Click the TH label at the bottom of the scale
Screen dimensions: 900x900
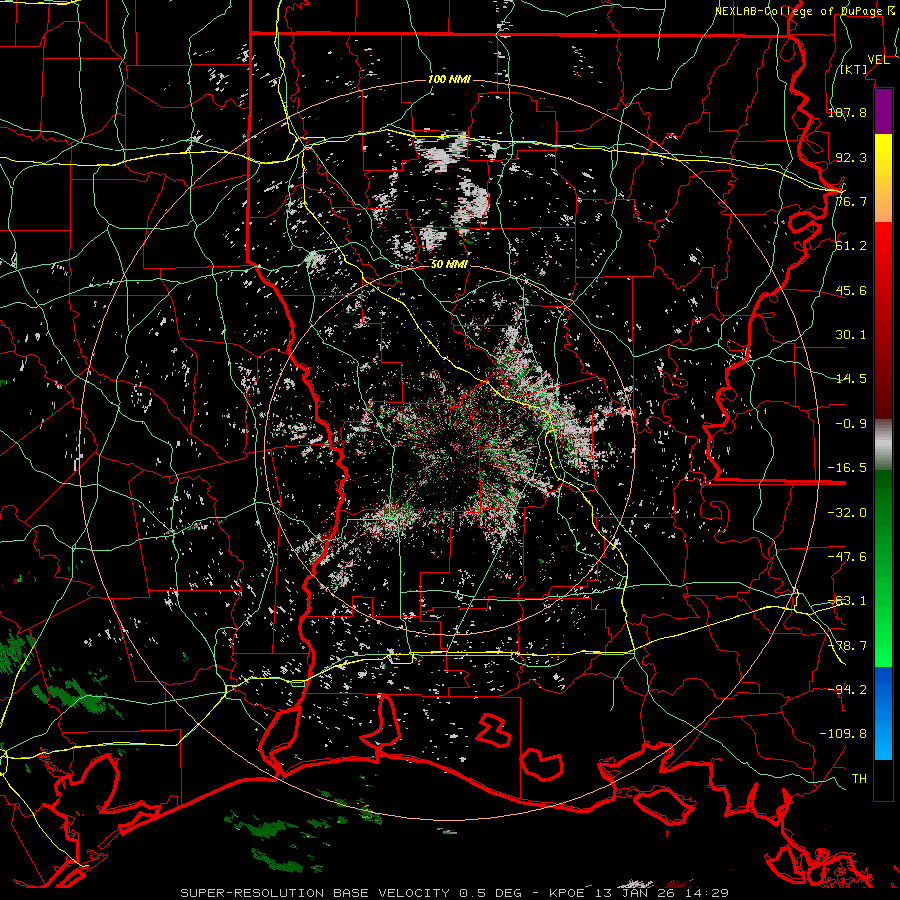(x=859, y=779)
